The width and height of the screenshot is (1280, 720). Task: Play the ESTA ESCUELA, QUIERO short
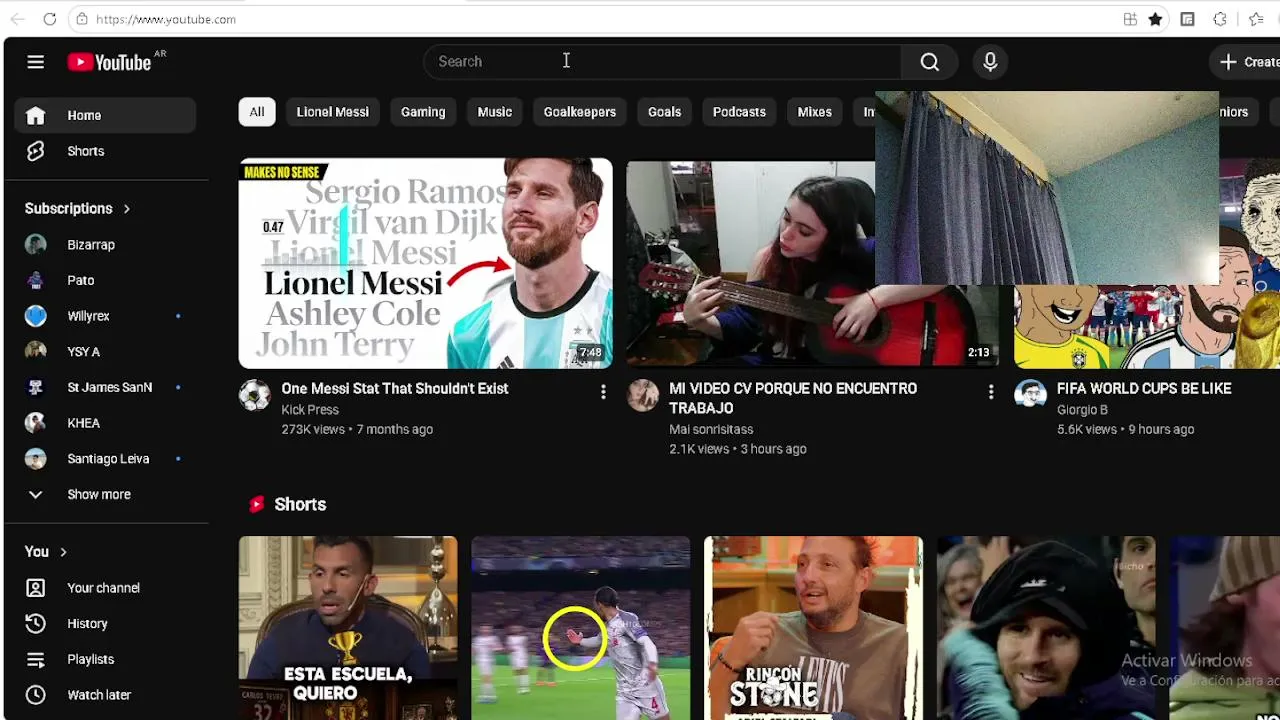(x=348, y=628)
